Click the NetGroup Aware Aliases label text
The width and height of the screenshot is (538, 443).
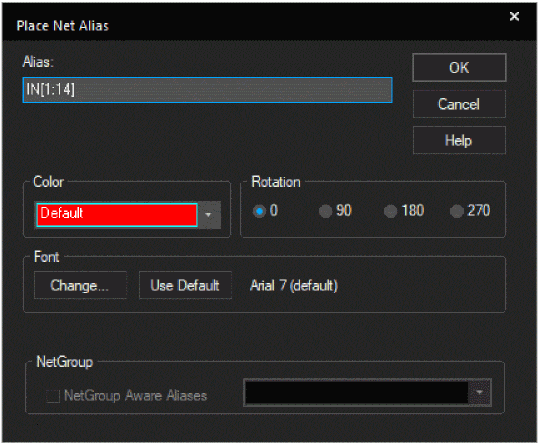(x=136, y=396)
